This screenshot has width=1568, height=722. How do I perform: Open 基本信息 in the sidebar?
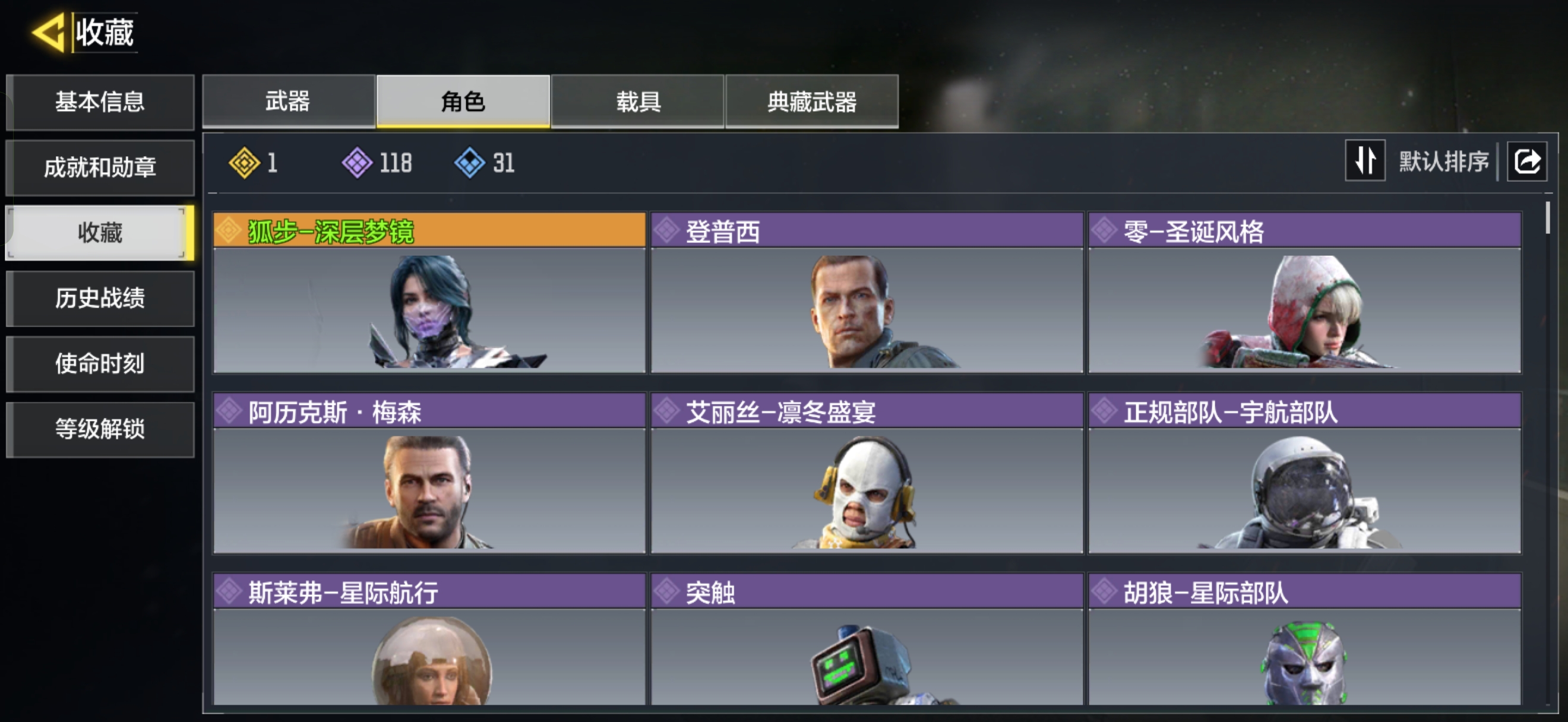100,102
